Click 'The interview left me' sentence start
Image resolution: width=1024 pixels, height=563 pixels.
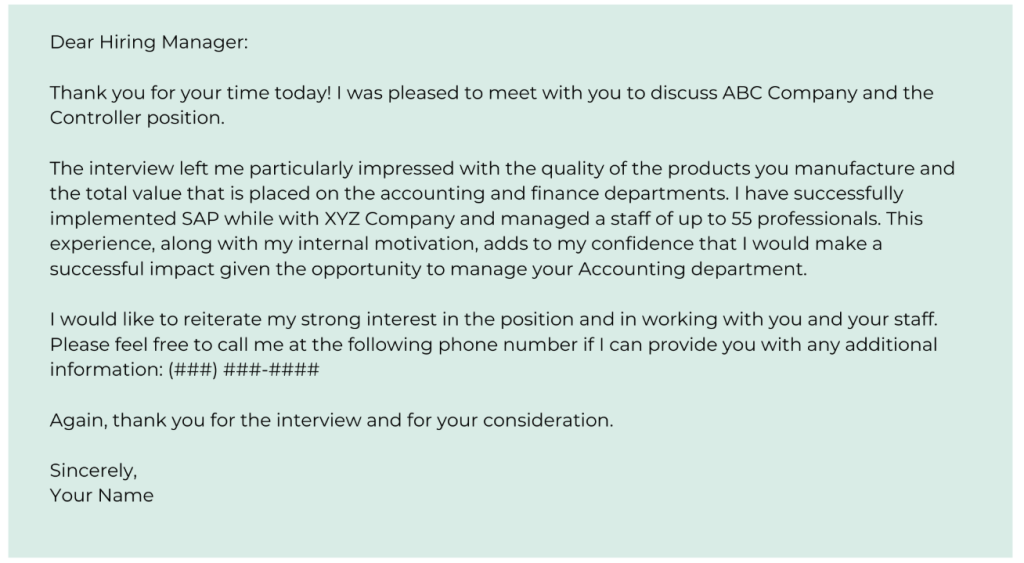click(147, 169)
